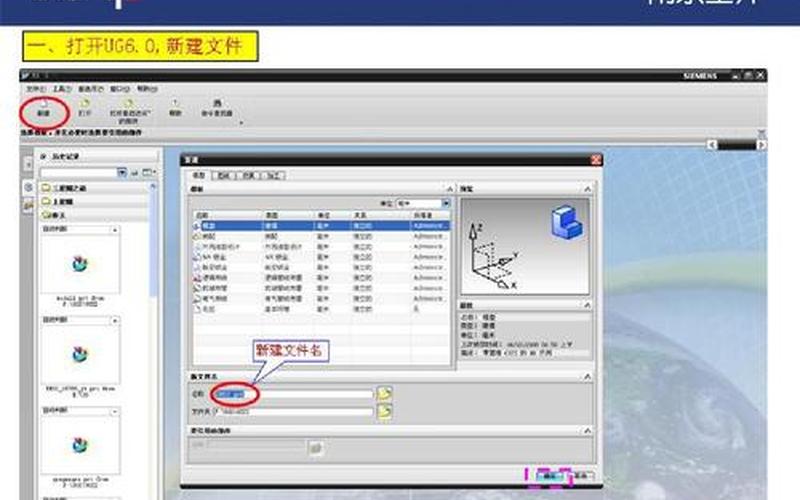Select the highlighted 模型 template row
The width and height of the screenshot is (800, 500).
point(321,226)
